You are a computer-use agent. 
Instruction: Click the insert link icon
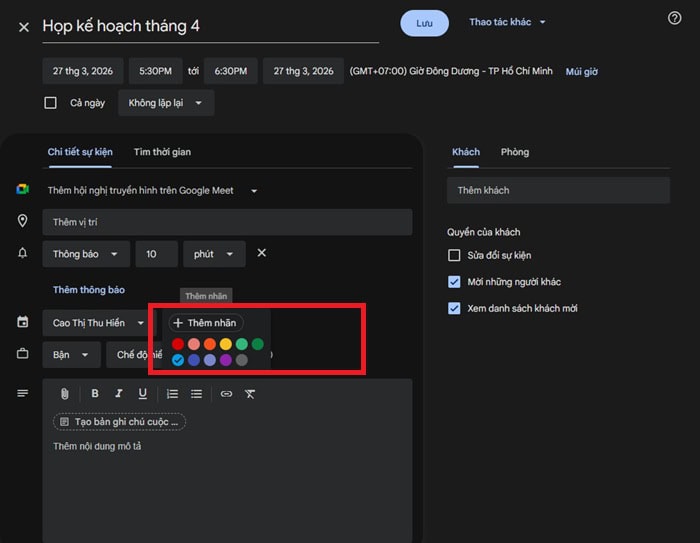[x=226, y=394]
